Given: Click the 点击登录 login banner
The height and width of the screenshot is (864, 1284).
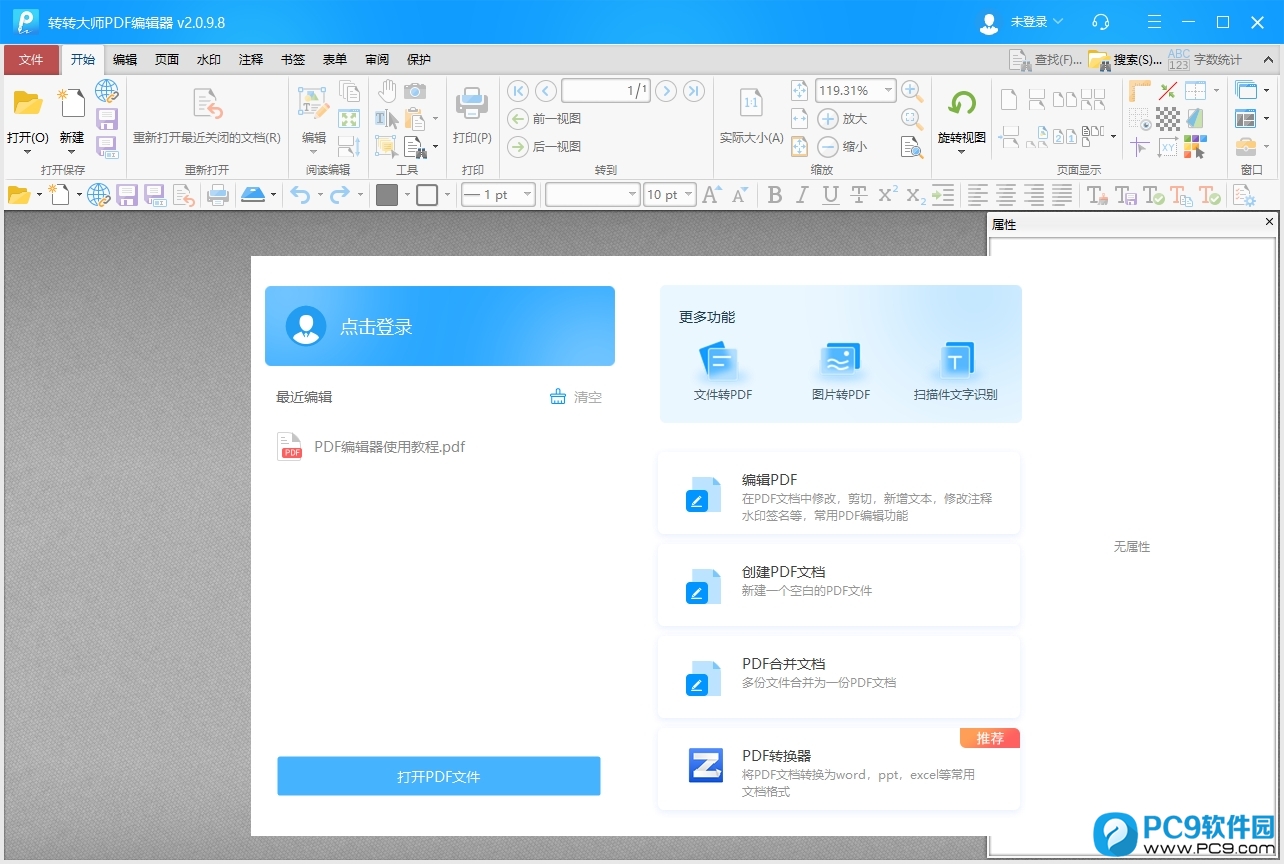Looking at the screenshot, I should coord(440,326).
